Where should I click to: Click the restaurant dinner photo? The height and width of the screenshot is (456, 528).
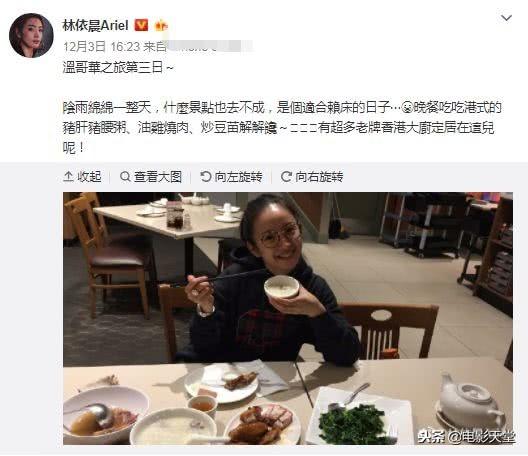coord(288,319)
